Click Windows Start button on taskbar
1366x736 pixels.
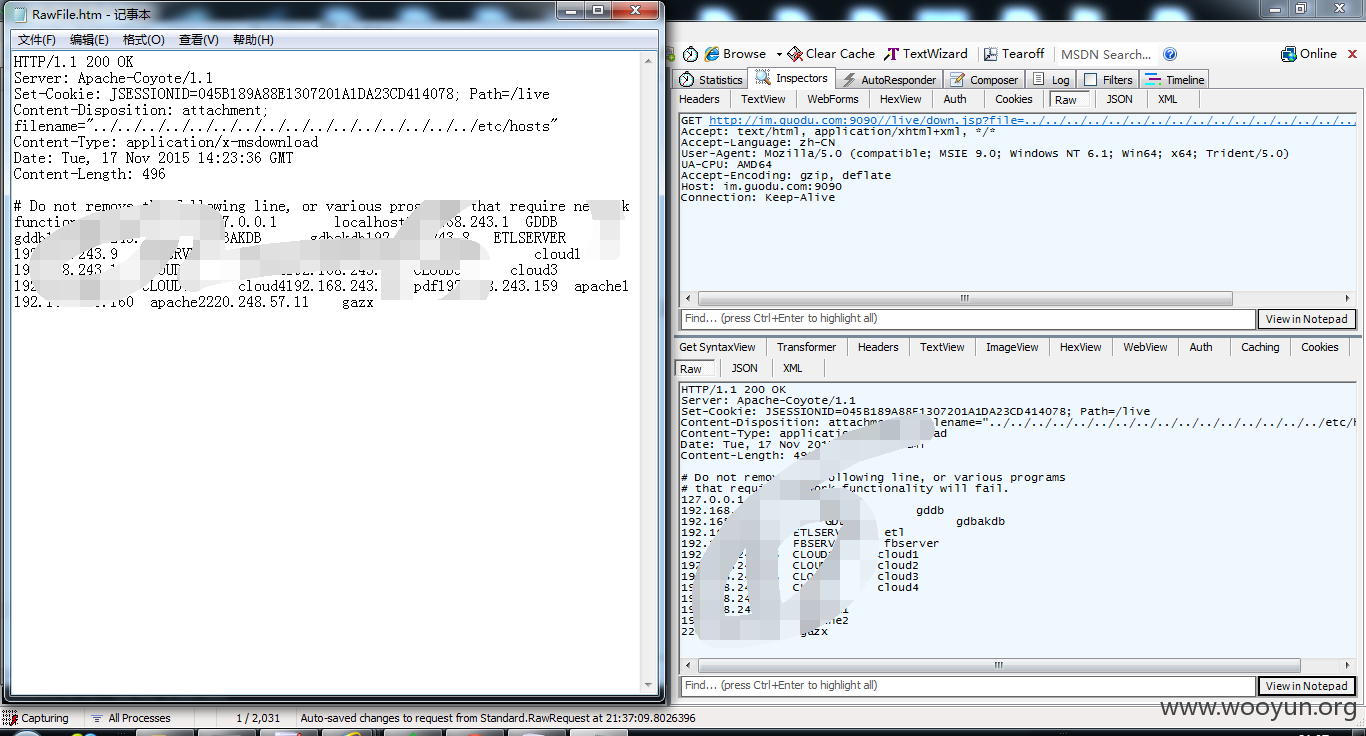[27, 733]
